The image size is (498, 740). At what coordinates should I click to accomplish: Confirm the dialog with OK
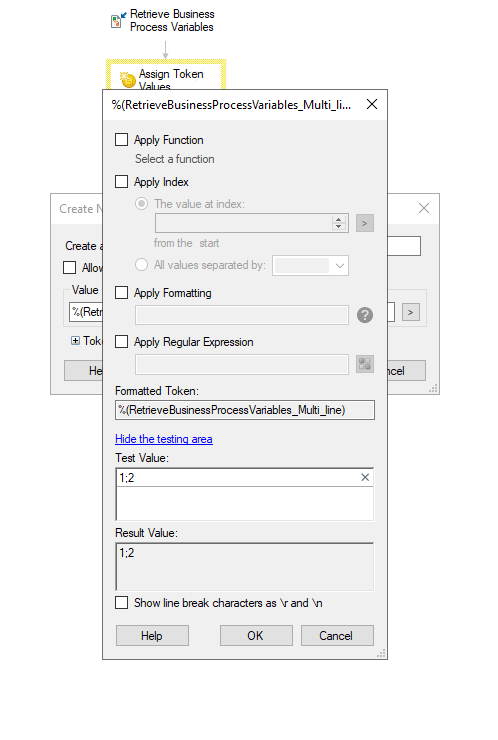click(x=256, y=636)
